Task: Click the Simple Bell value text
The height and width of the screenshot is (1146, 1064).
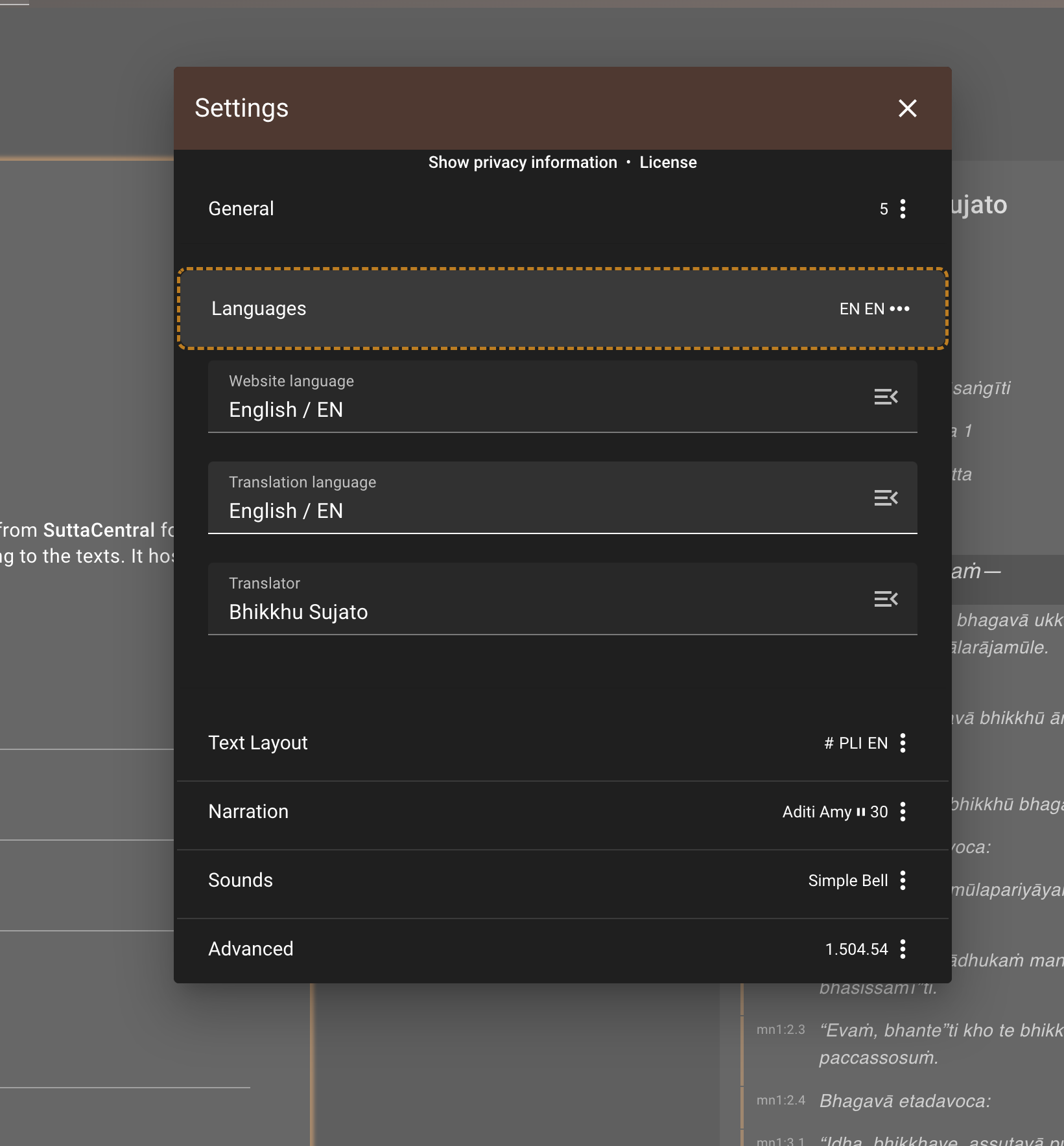Action: pyautogui.click(x=847, y=880)
